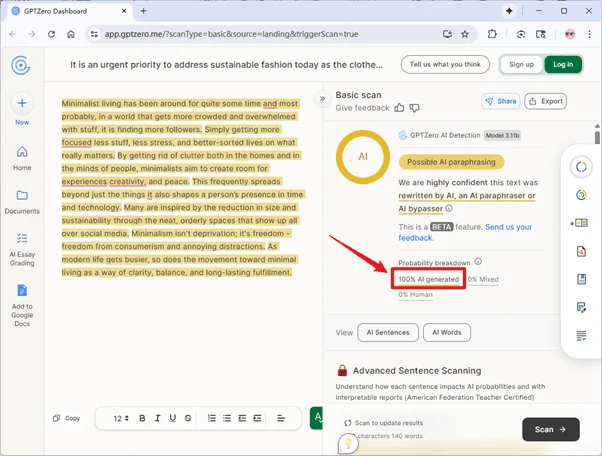Image resolution: width=602 pixels, height=456 pixels.
Task: Click the red document search icon in right panel
Action: pos(581,251)
